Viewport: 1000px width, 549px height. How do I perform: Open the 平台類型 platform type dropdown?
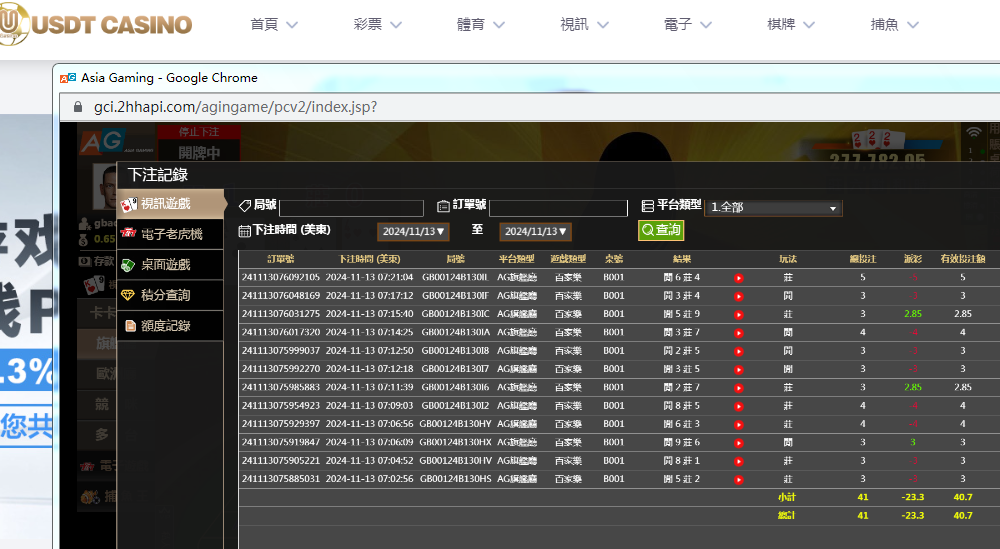coord(773,208)
